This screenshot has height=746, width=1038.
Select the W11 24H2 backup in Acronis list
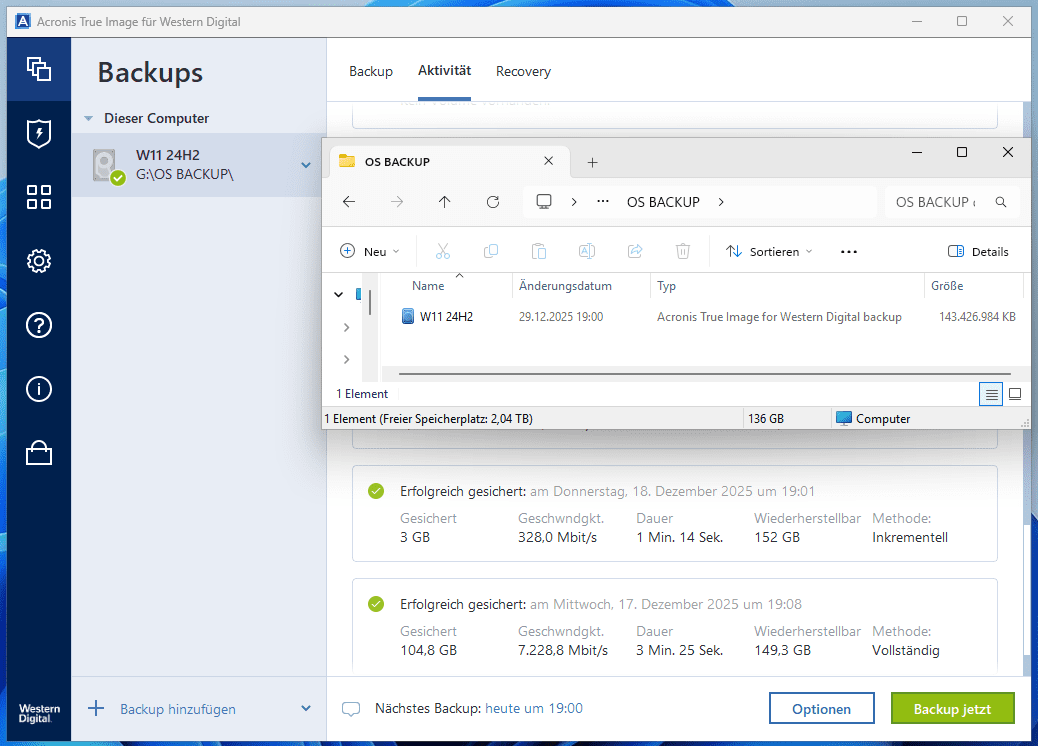click(199, 165)
